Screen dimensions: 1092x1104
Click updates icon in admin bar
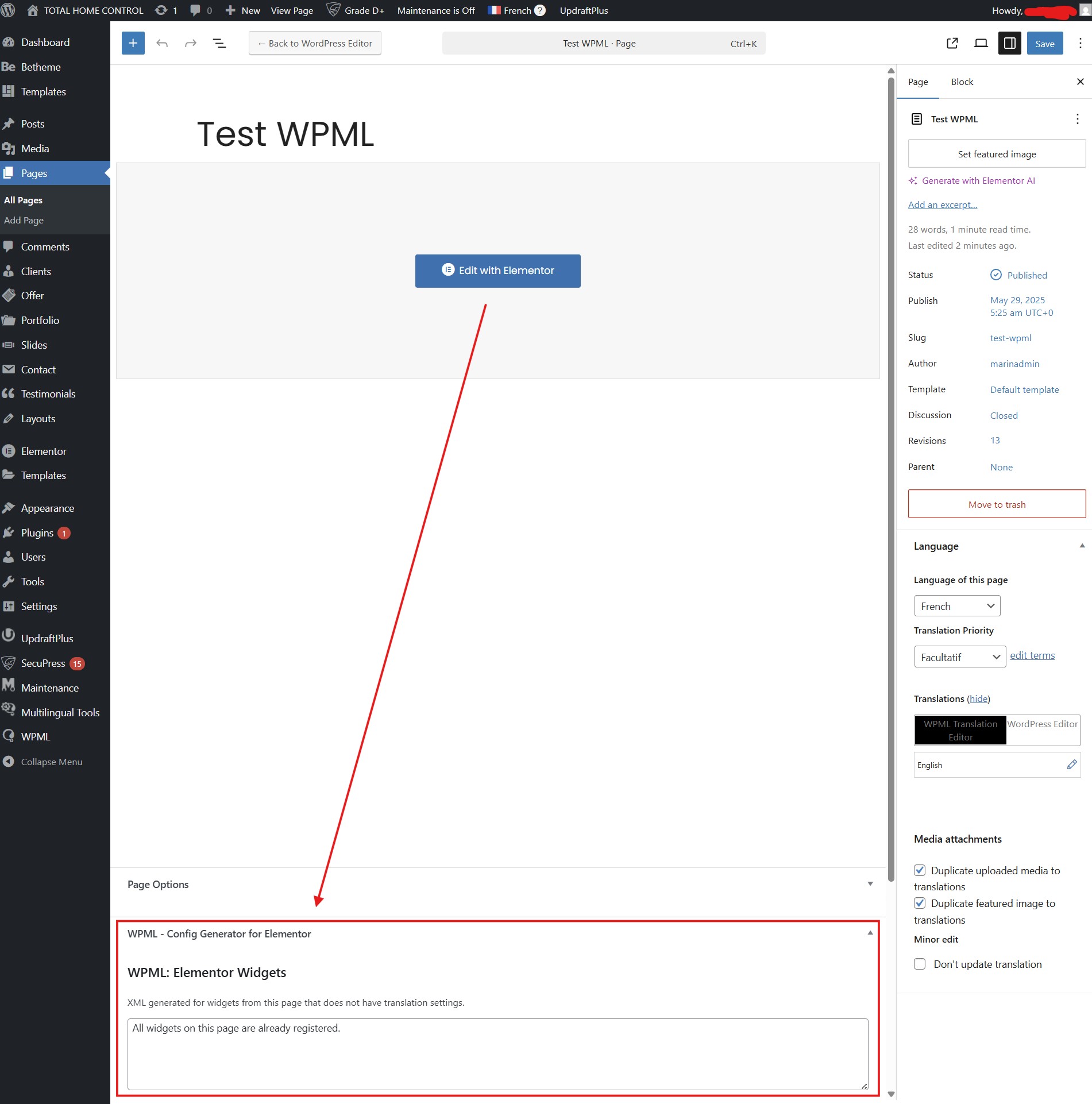coord(166,10)
